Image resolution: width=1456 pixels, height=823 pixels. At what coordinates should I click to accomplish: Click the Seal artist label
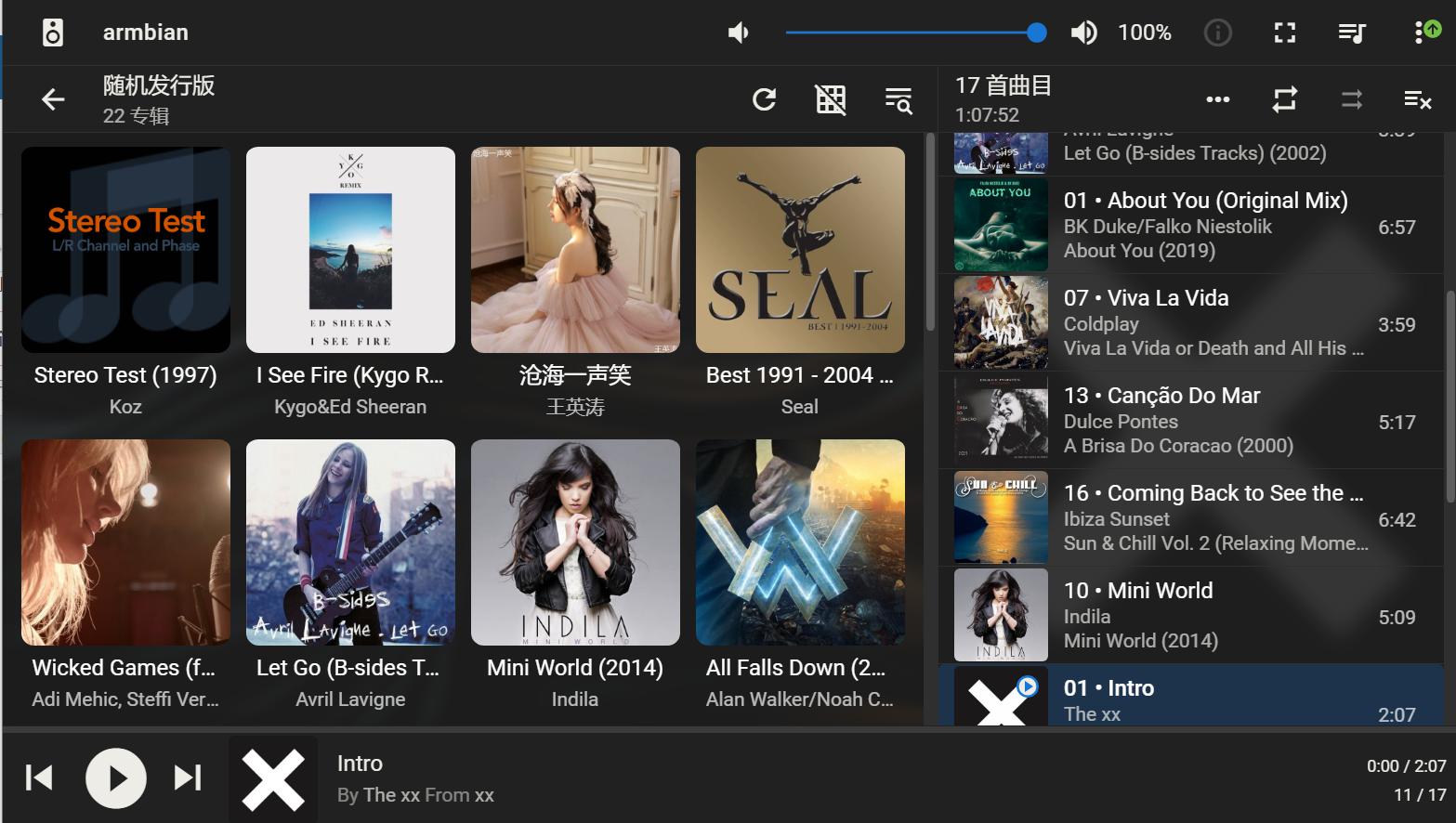click(x=800, y=407)
